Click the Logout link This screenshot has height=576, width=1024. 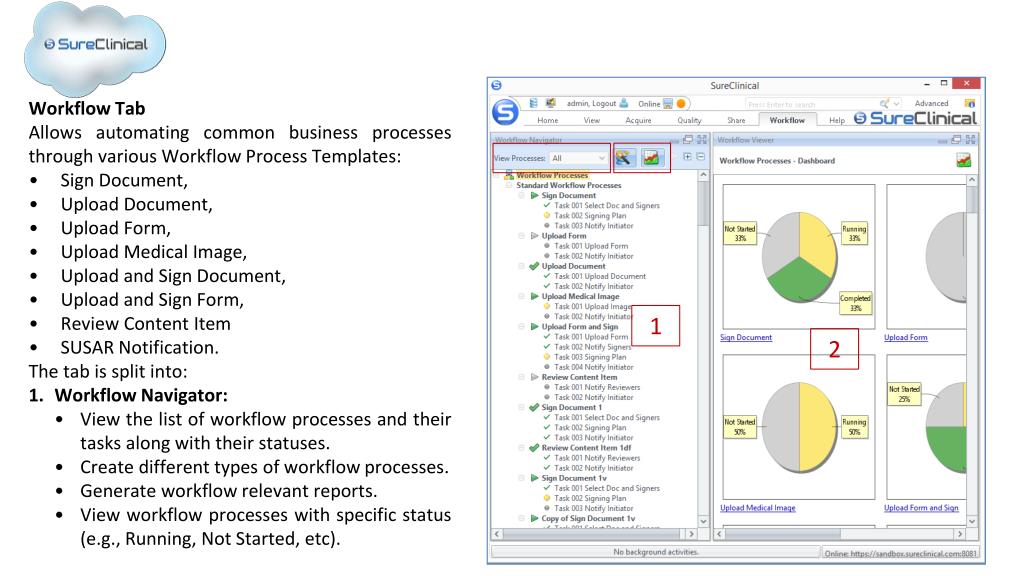604,103
